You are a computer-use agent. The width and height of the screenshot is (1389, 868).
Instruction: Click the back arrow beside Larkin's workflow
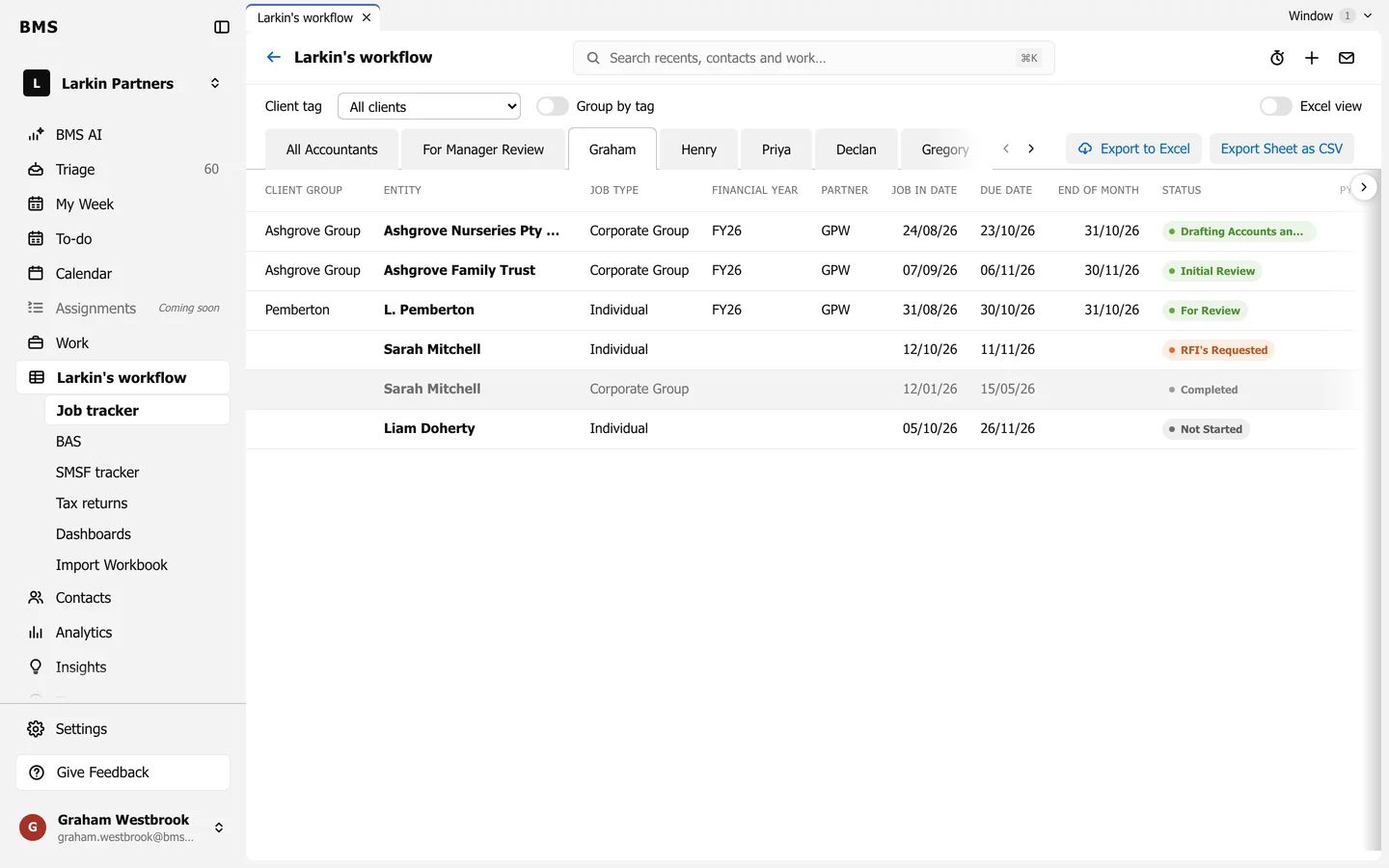tap(274, 57)
